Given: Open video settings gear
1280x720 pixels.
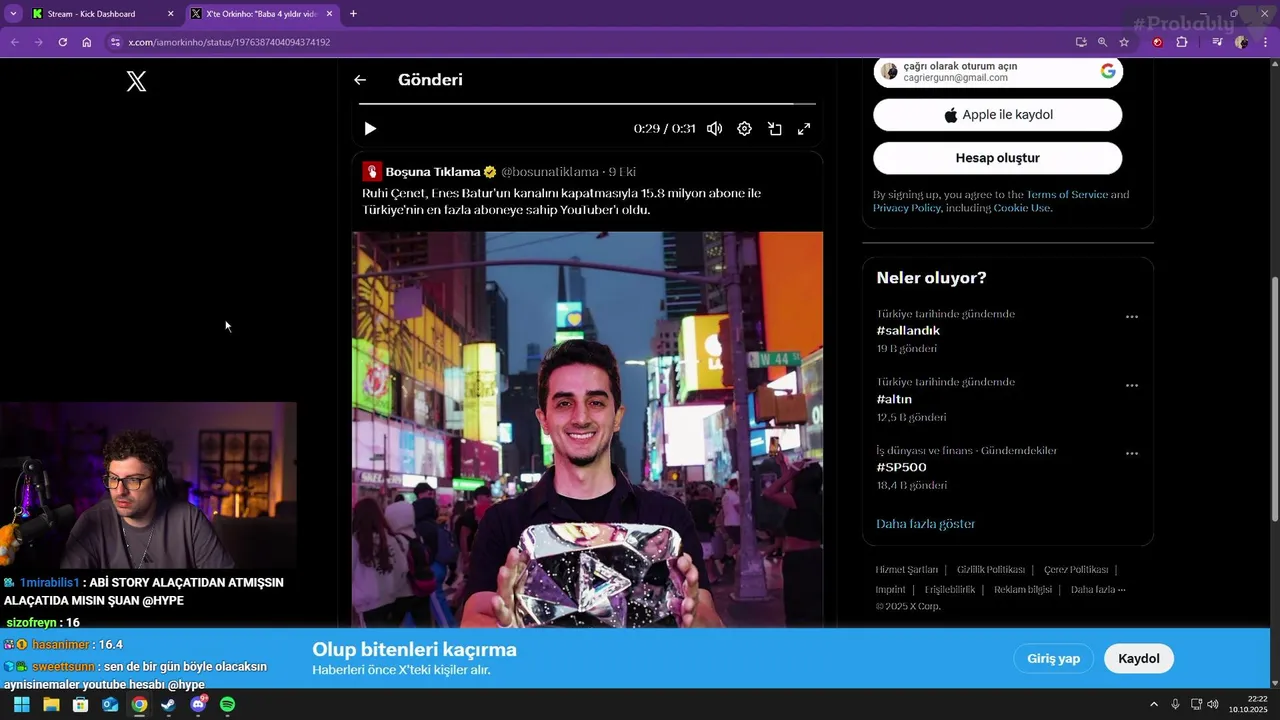Looking at the screenshot, I should pos(744,129).
